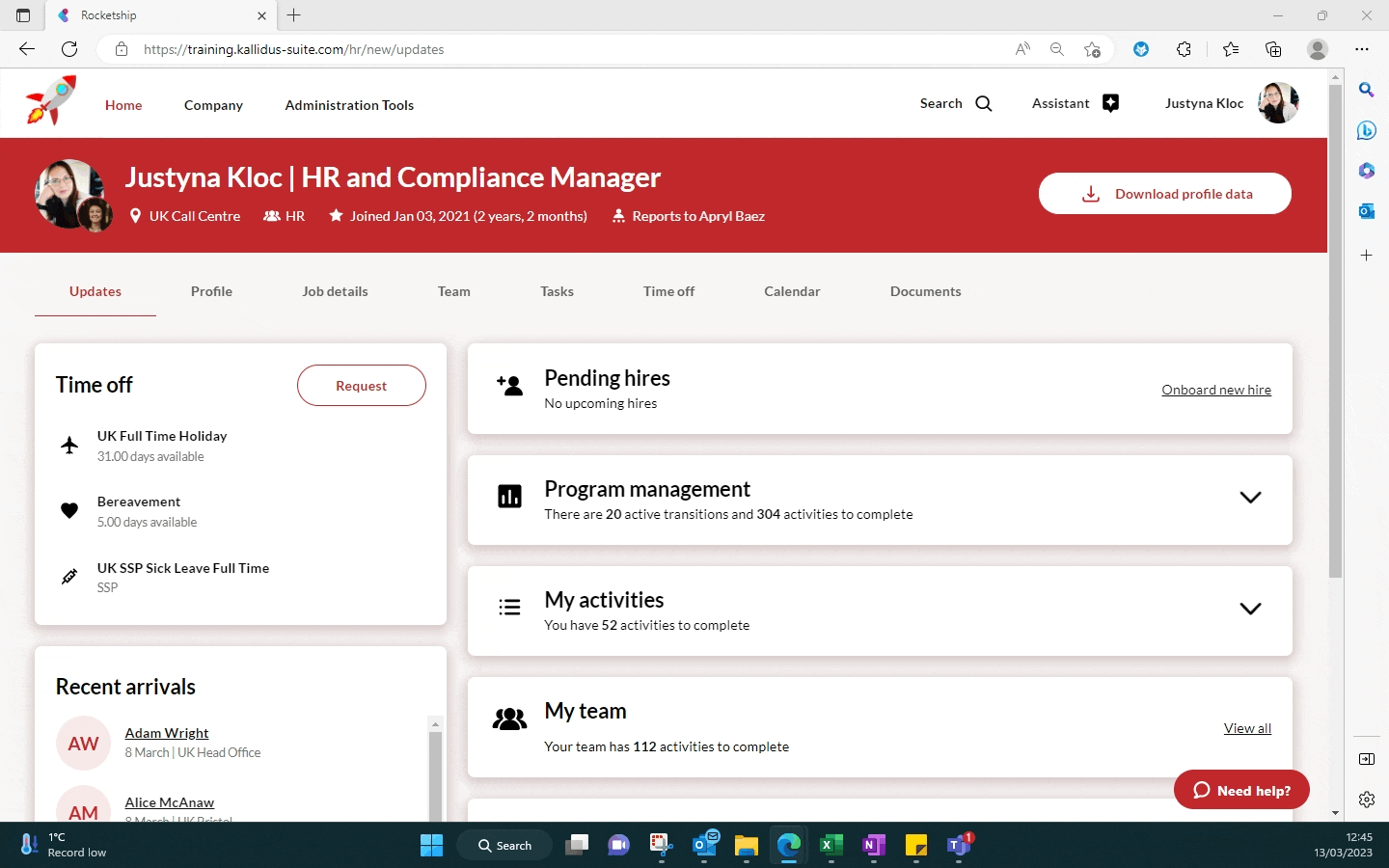Screen dimensions: 1389x868
Task: Click the Rocketship logo icon
Action: point(51,101)
